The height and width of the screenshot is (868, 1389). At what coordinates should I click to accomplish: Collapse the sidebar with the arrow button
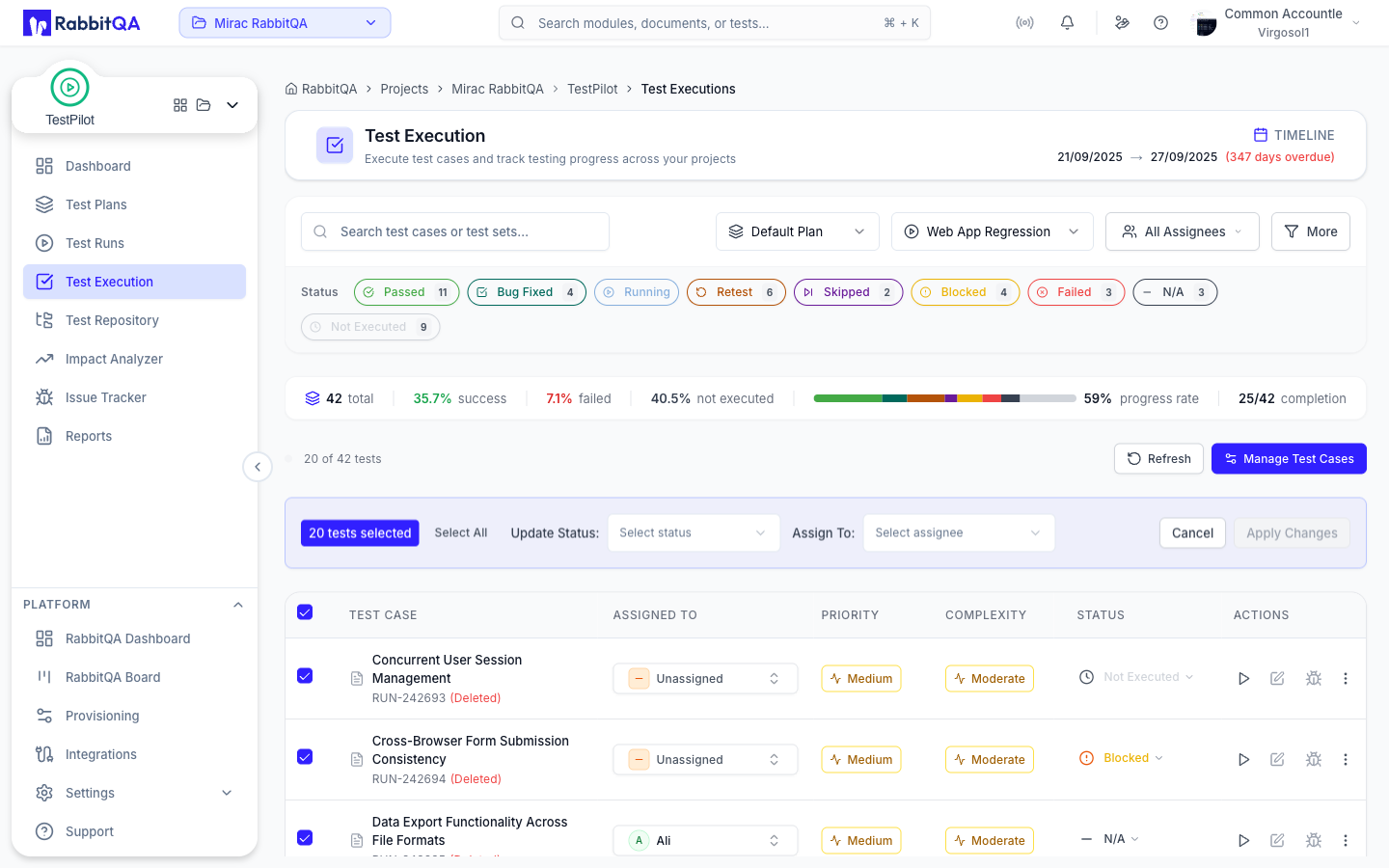coord(258,467)
